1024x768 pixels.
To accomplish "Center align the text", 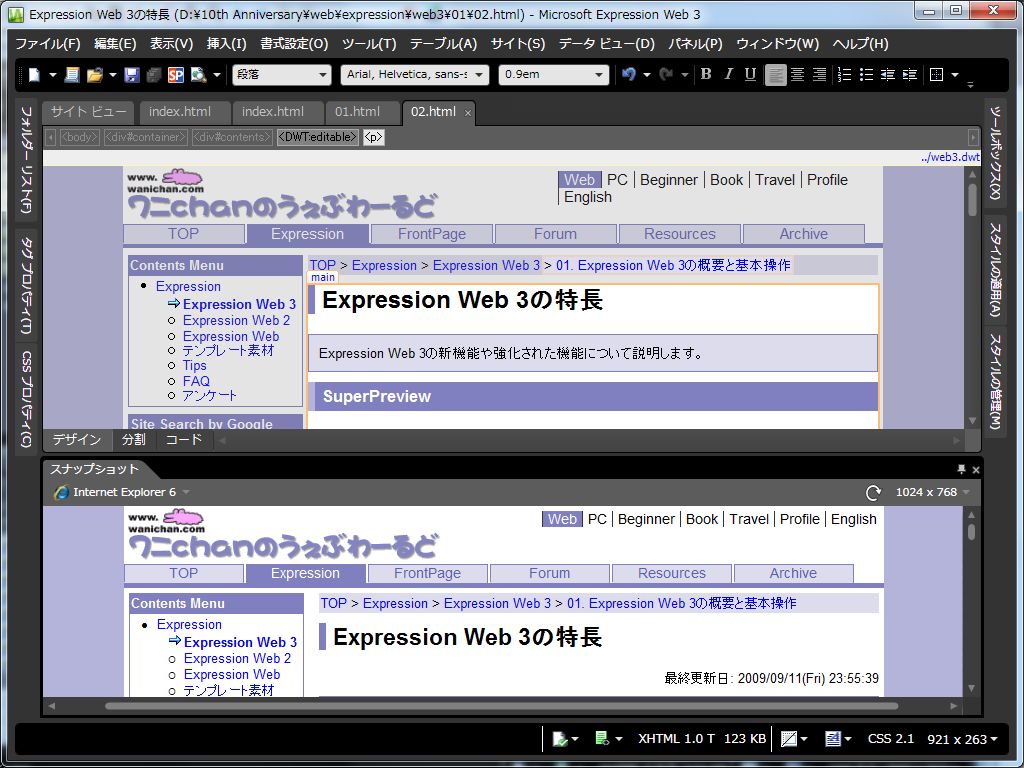I will point(797,74).
